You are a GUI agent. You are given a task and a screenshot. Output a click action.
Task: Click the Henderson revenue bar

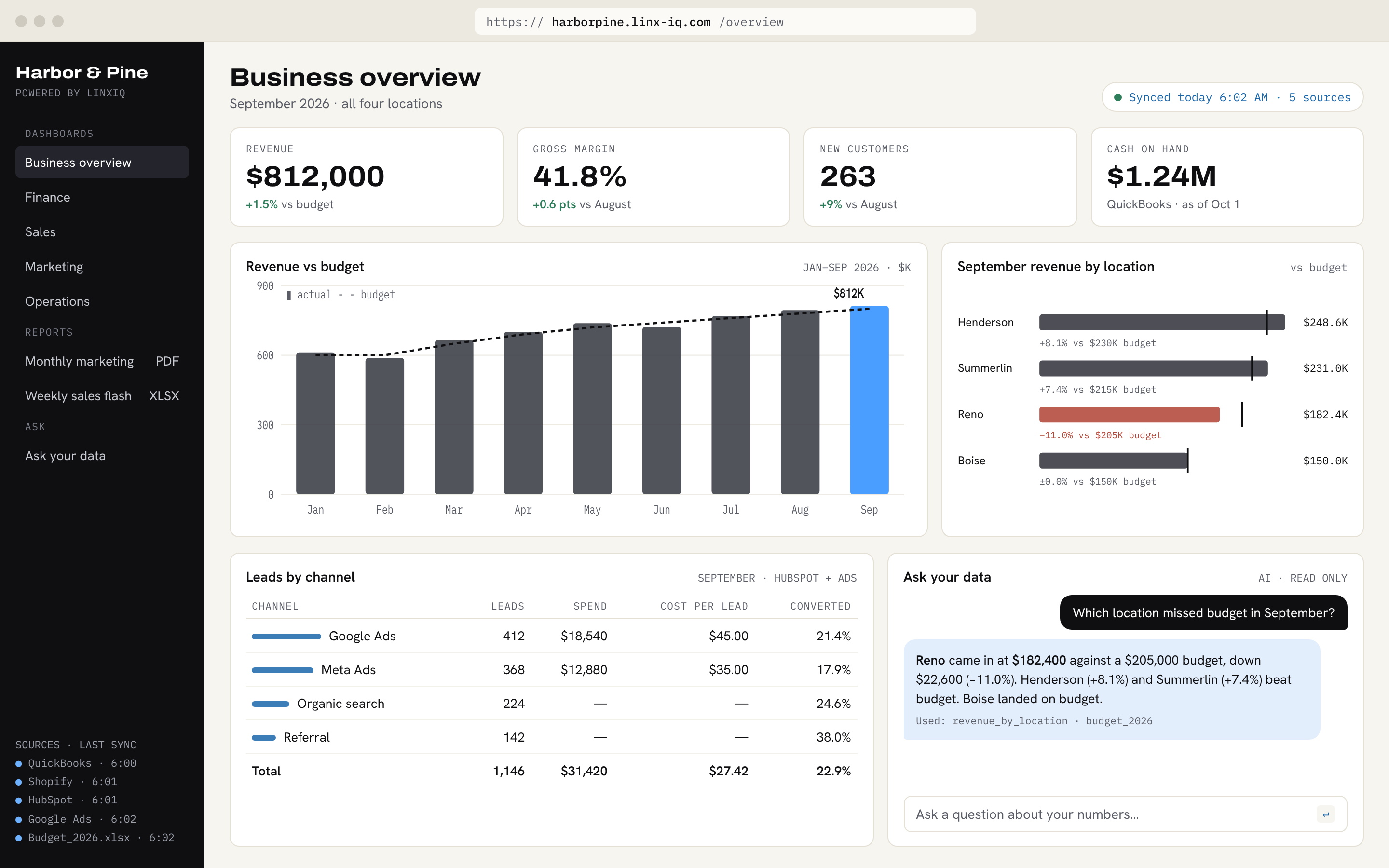tap(1162, 322)
